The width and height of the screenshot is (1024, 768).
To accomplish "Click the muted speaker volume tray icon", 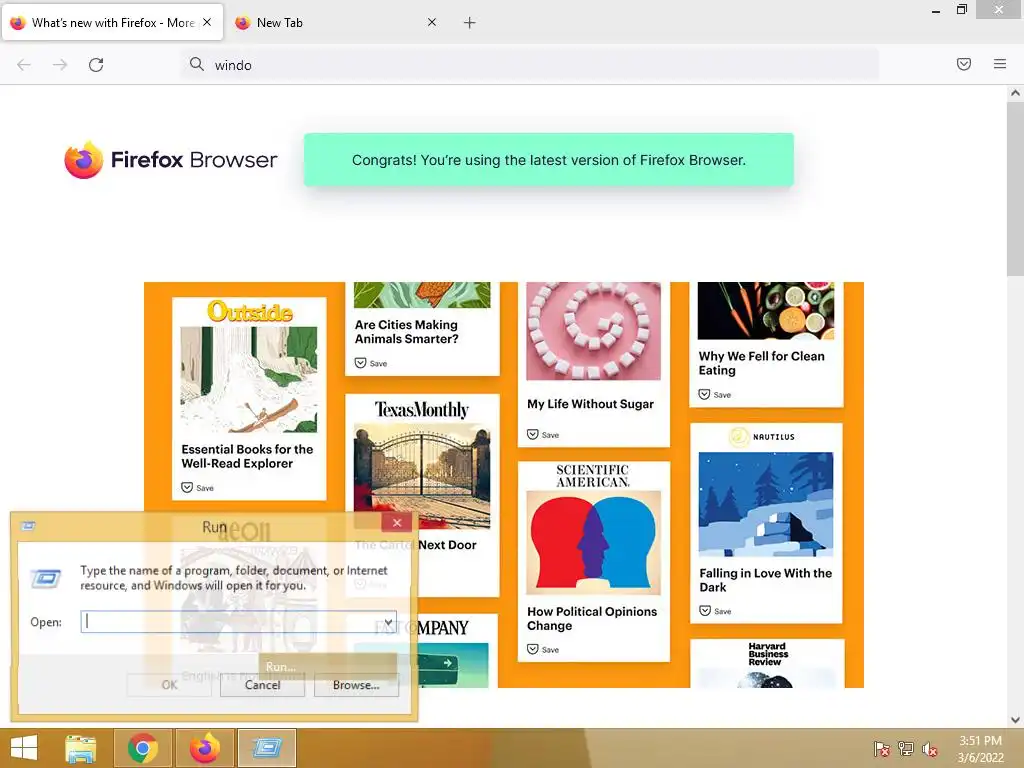I will (x=930, y=749).
